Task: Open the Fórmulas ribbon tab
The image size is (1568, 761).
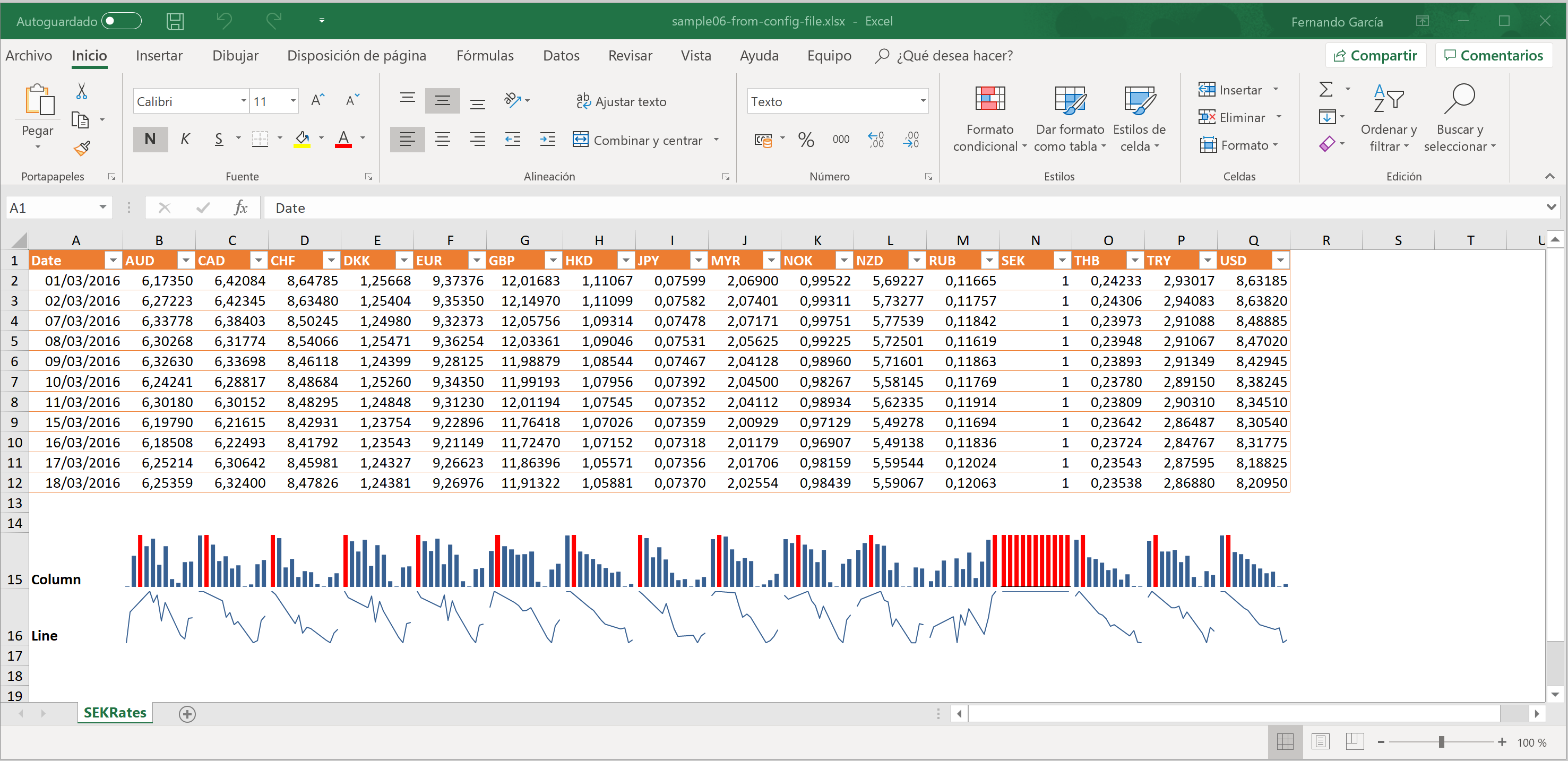Action: [x=485, y=55]
